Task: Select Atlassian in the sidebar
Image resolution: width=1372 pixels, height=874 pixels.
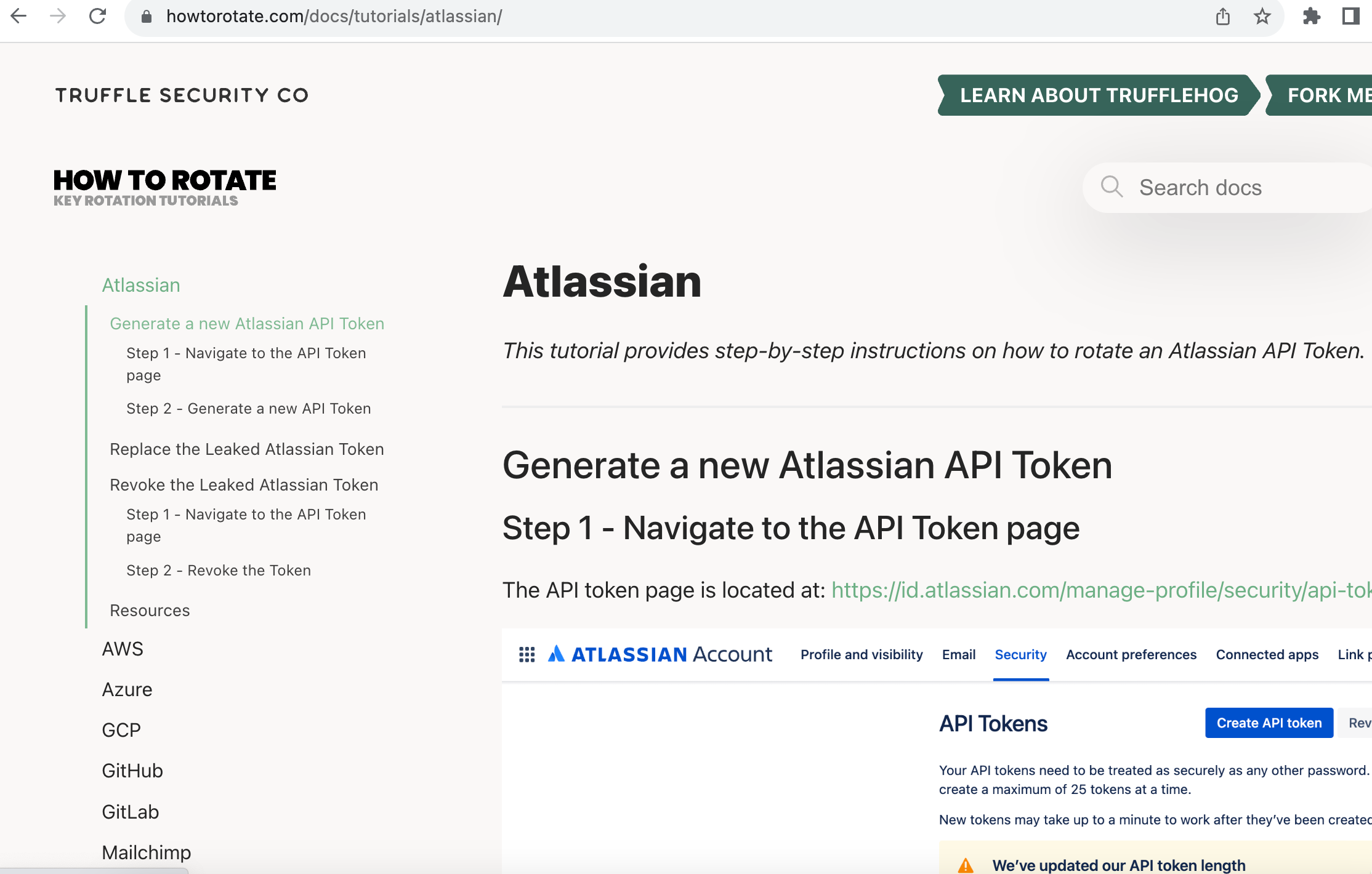Action: point(141,286)
